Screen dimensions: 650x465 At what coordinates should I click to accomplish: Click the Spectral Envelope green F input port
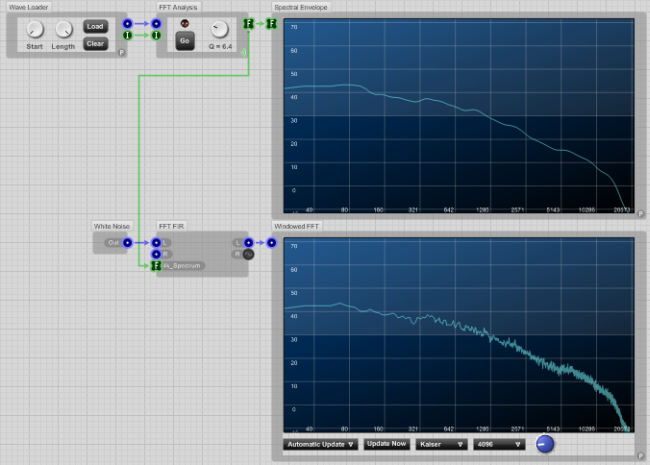[x=271, y=22]
